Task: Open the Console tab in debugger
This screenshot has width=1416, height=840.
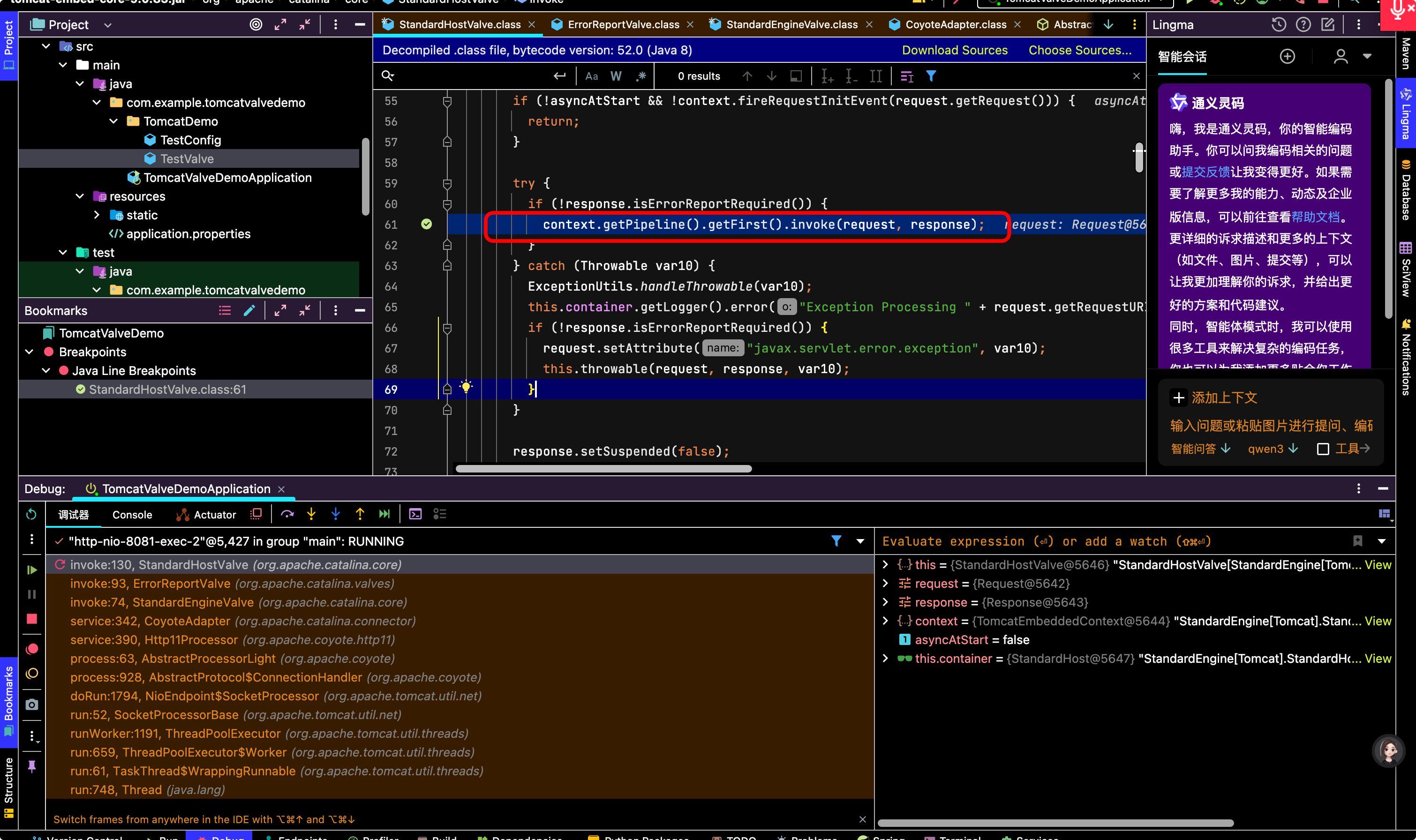Action: [x=132, y=515]
